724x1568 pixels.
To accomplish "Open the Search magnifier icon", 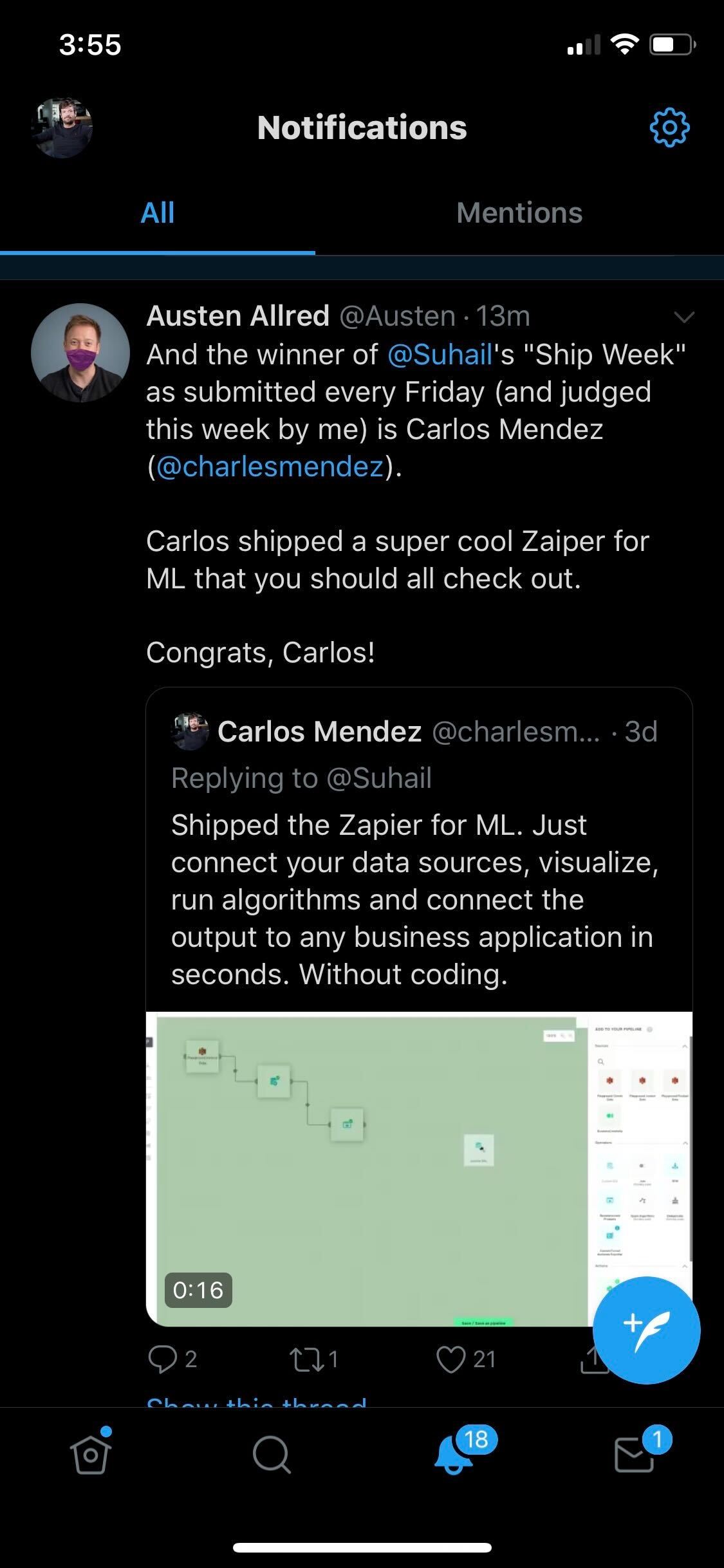I will point(272,1453).
